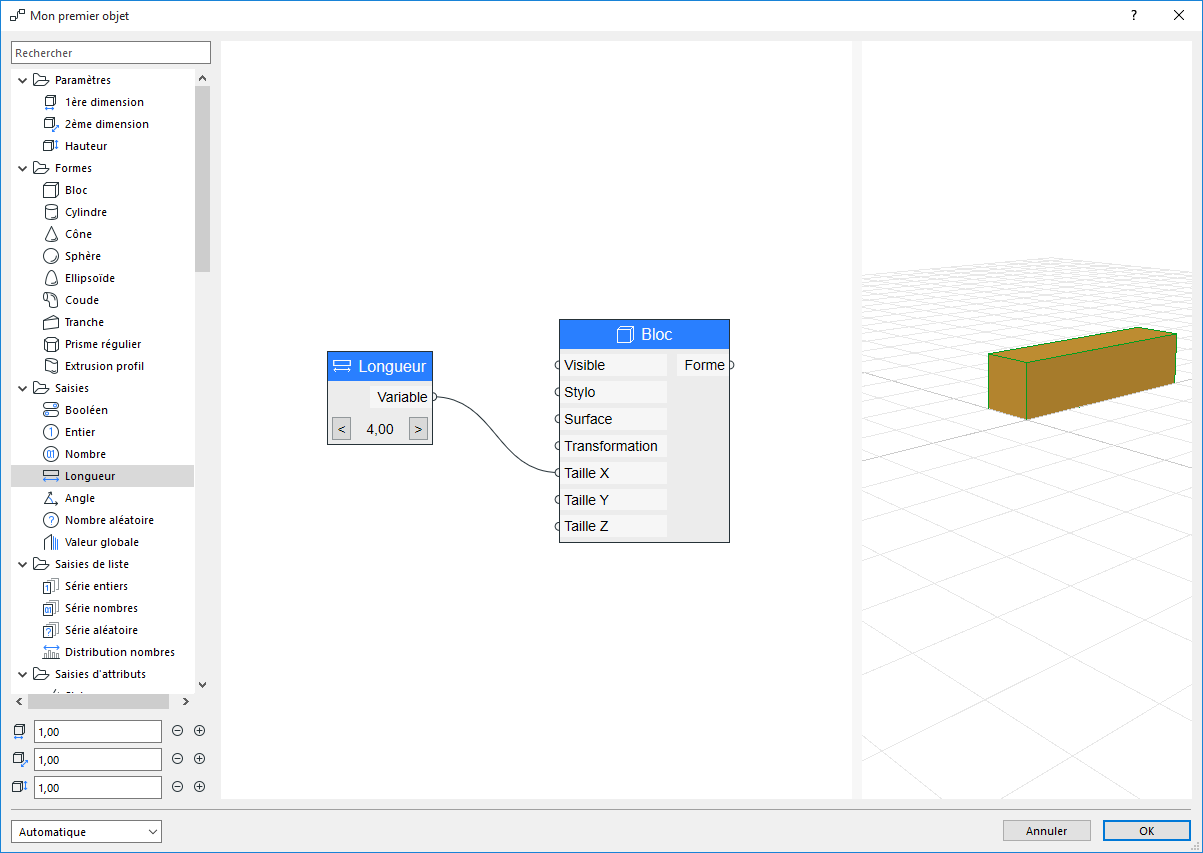
Task: Pick the Tranche shape icon
Action: (51, 322)
